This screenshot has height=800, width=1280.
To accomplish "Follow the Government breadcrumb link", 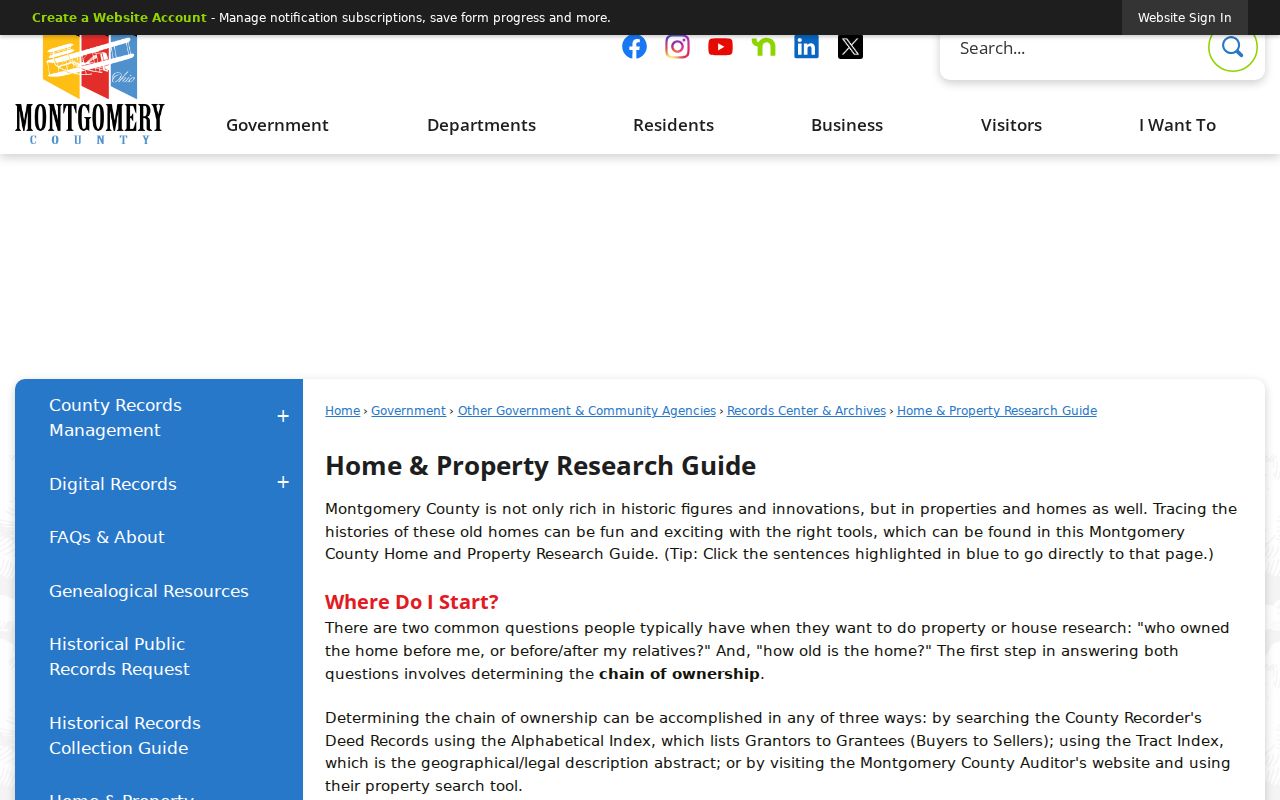I will (408, 411).
